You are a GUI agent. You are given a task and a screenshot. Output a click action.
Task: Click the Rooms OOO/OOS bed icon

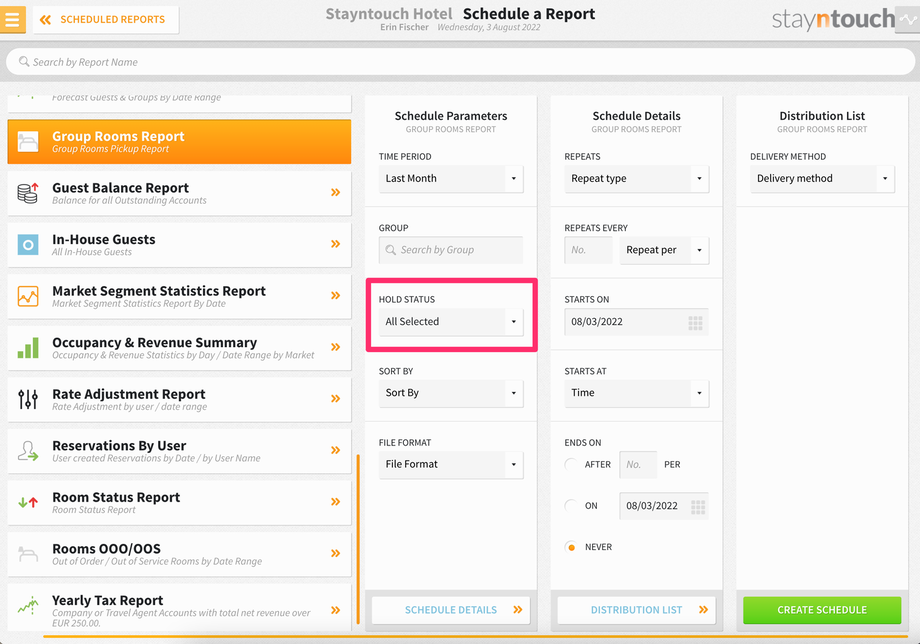[28, 554]
